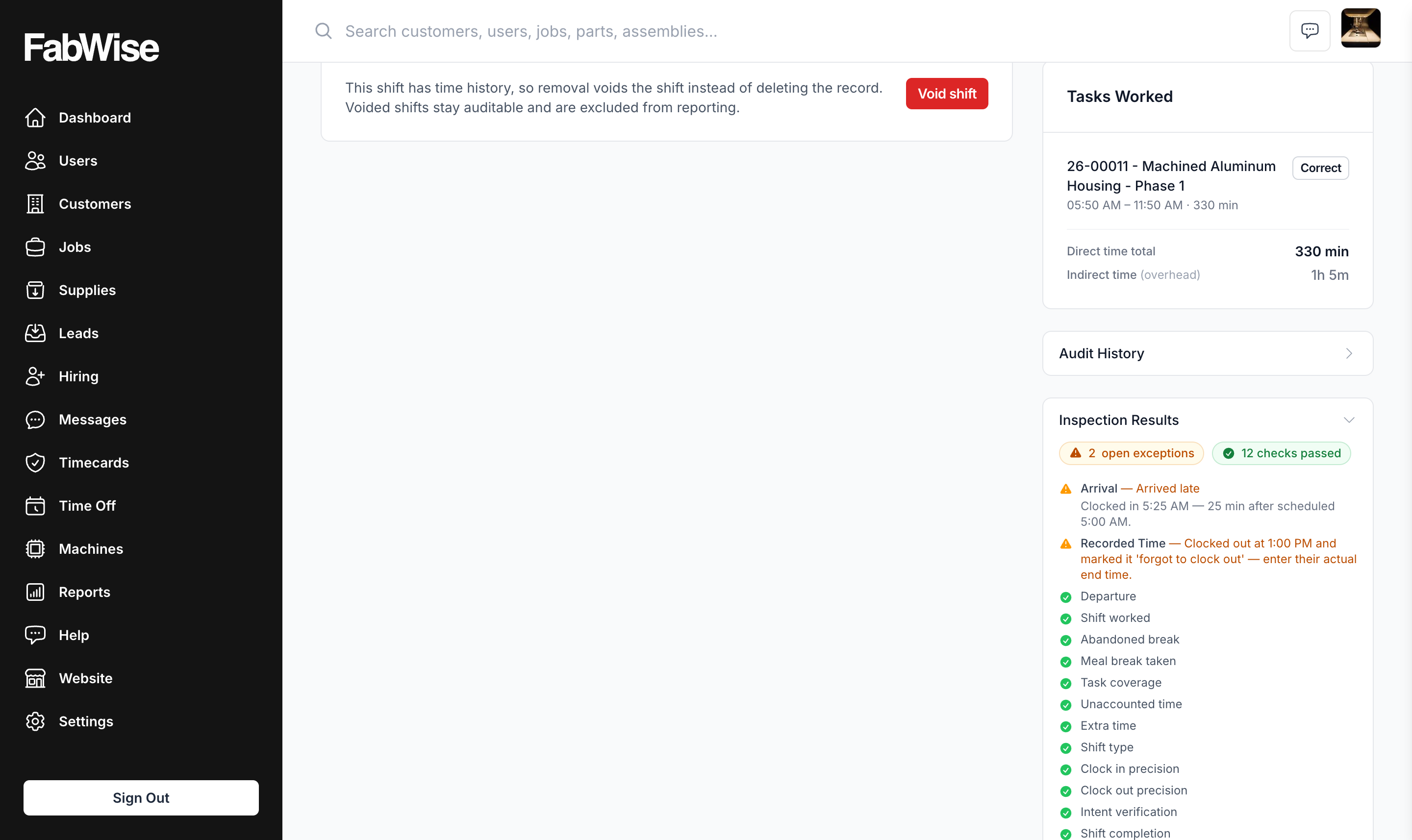Click the Help speech bubble icon
Screen dimensions: 1412x840
coord(35,635)
